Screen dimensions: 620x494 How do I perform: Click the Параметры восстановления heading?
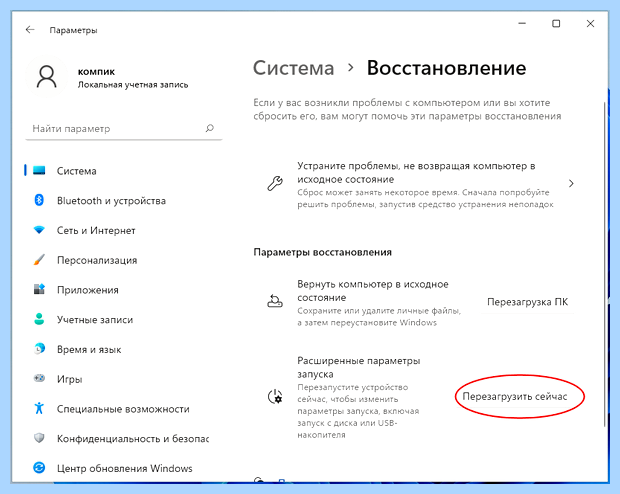pos(322,252)
